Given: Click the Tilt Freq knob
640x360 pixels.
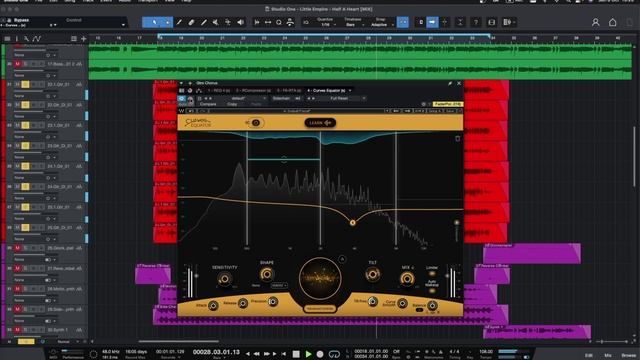Looking at the screenshot, I should [x=372, y=301].
